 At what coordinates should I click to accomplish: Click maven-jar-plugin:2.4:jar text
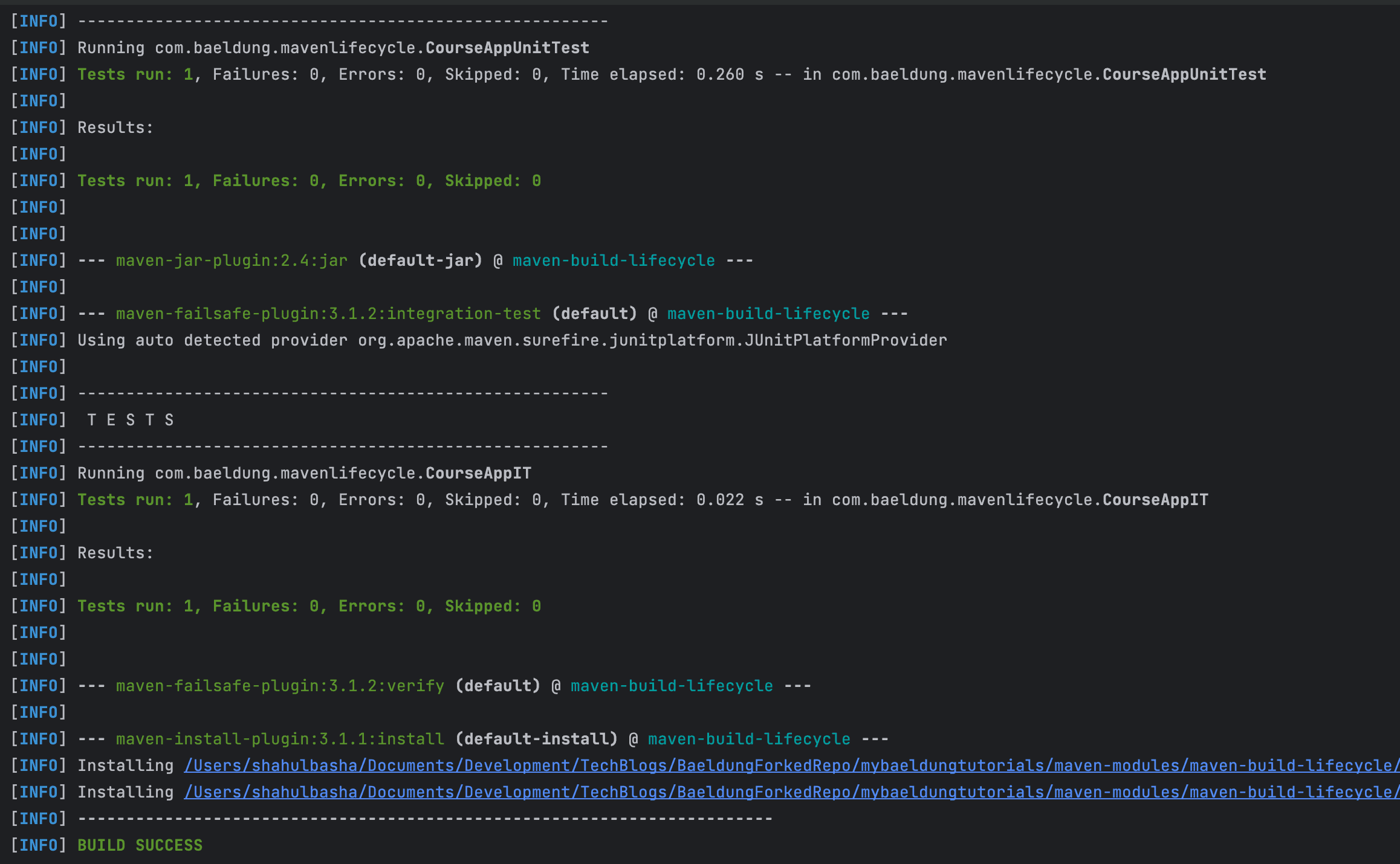[232, 260]
